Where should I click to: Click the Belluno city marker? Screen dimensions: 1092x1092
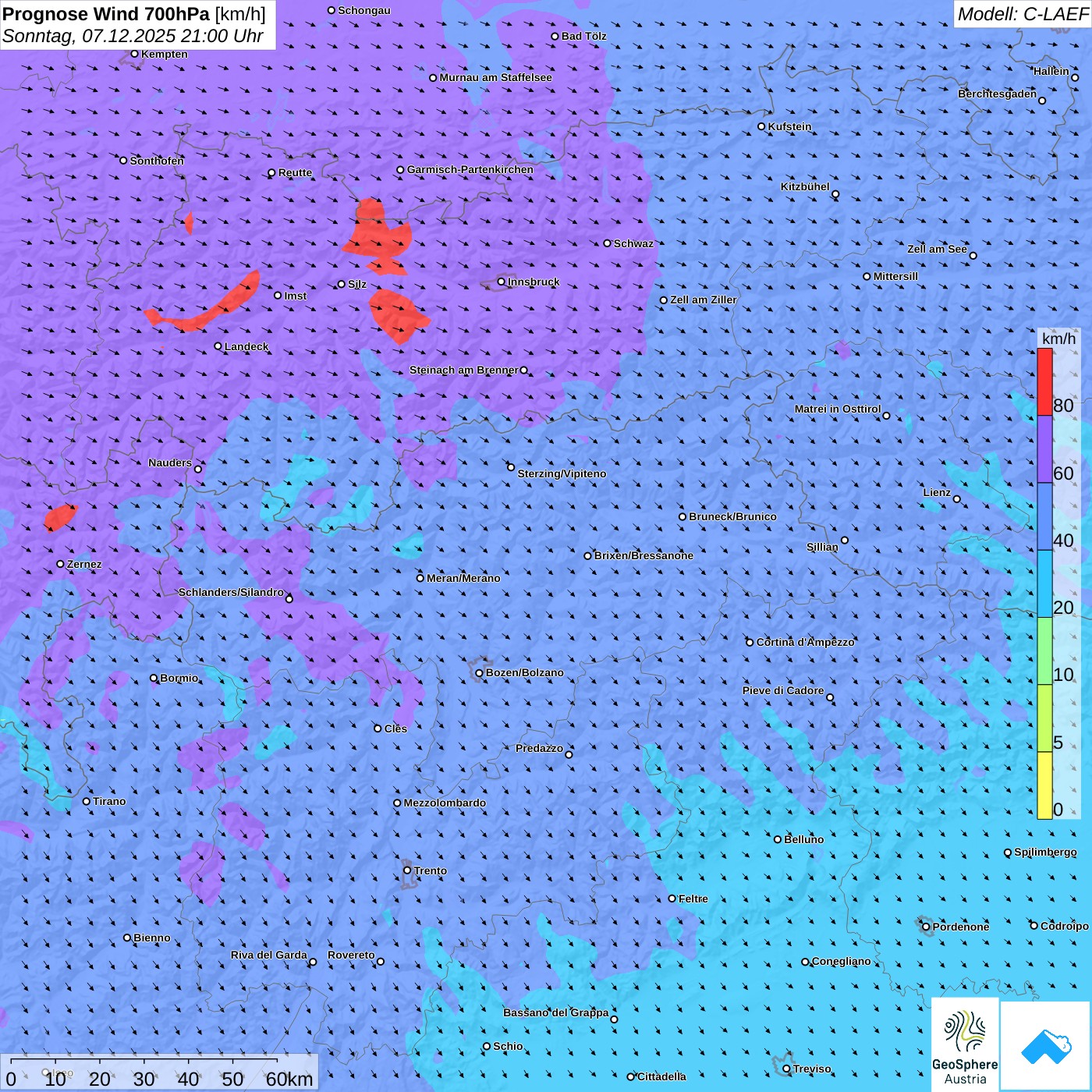(777, 839)
